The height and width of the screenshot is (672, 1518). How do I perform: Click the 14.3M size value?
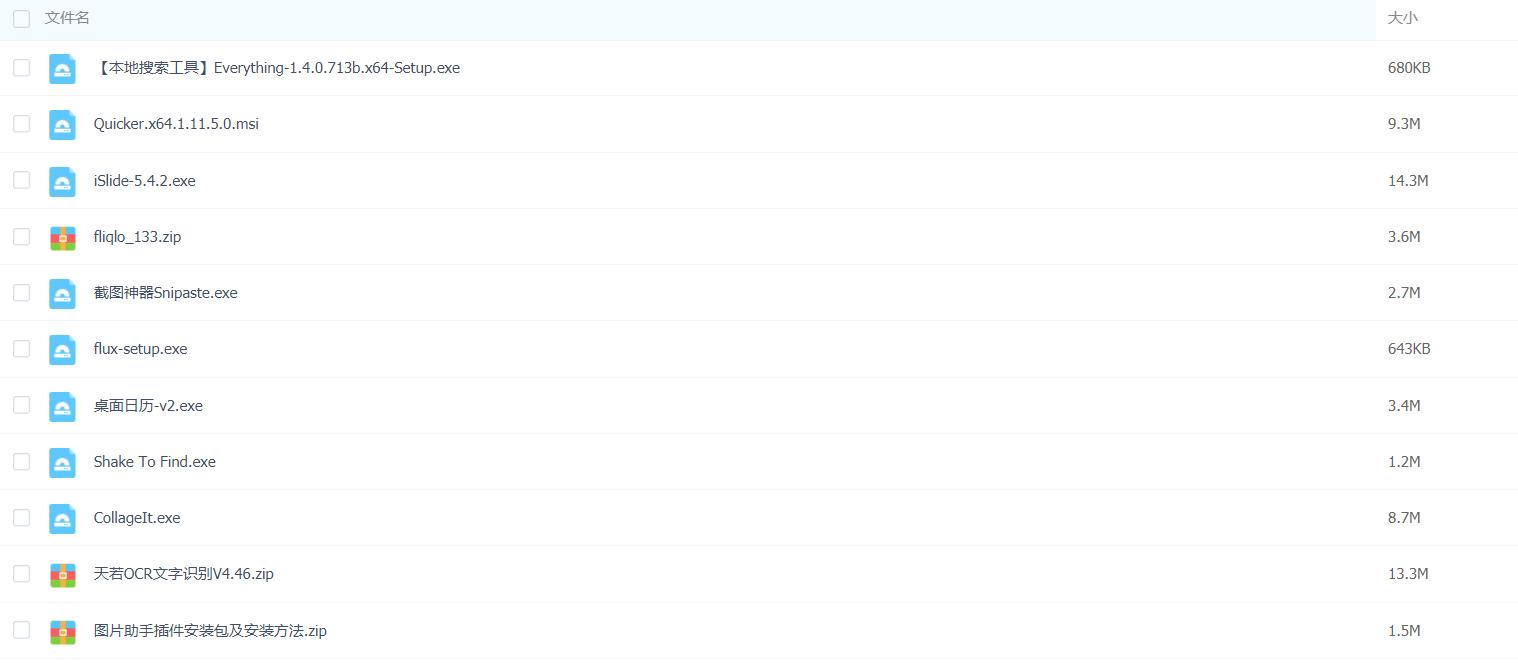click(1408, 181)
